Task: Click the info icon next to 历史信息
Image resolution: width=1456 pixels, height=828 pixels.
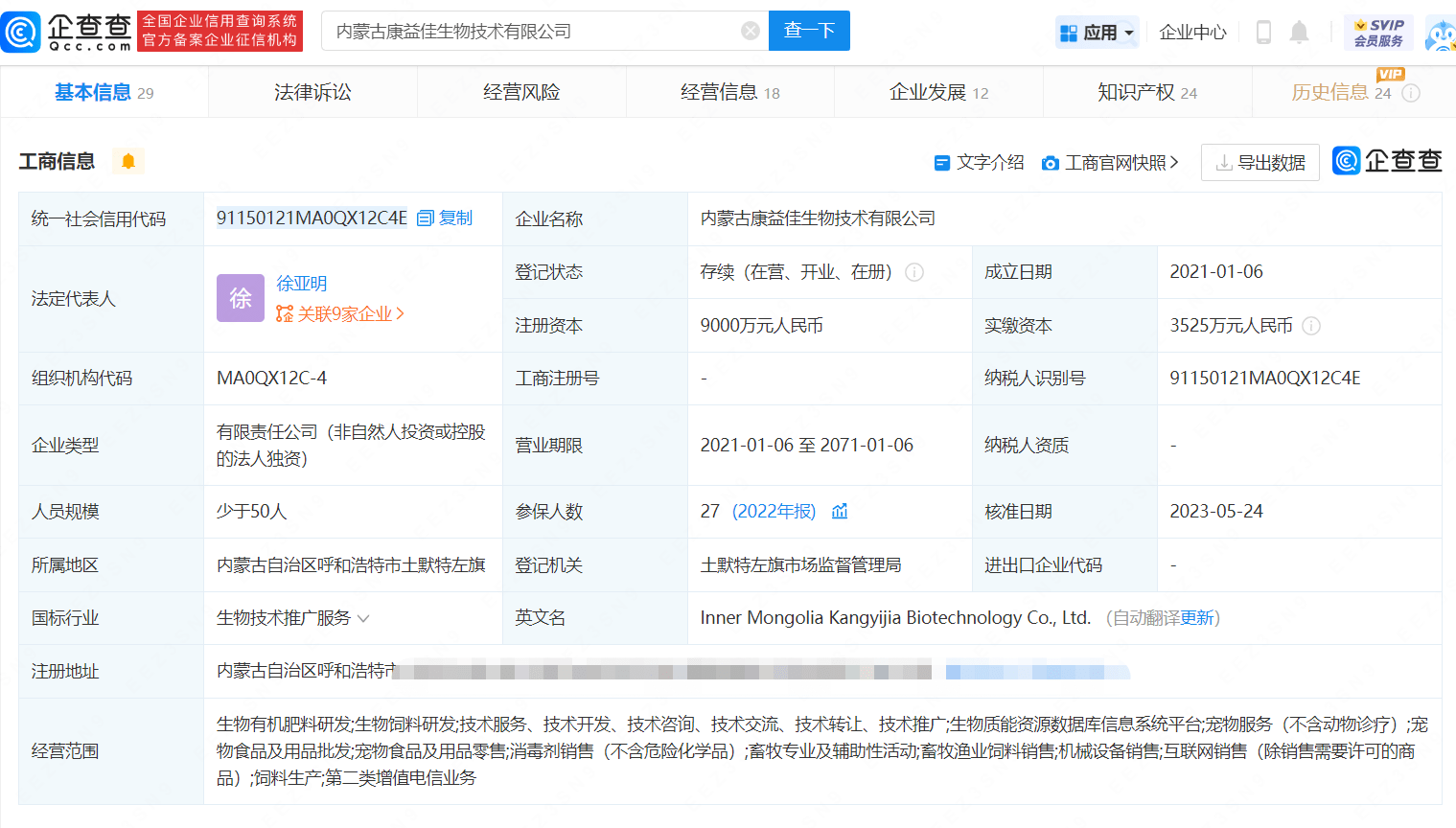Action: 1411,93
